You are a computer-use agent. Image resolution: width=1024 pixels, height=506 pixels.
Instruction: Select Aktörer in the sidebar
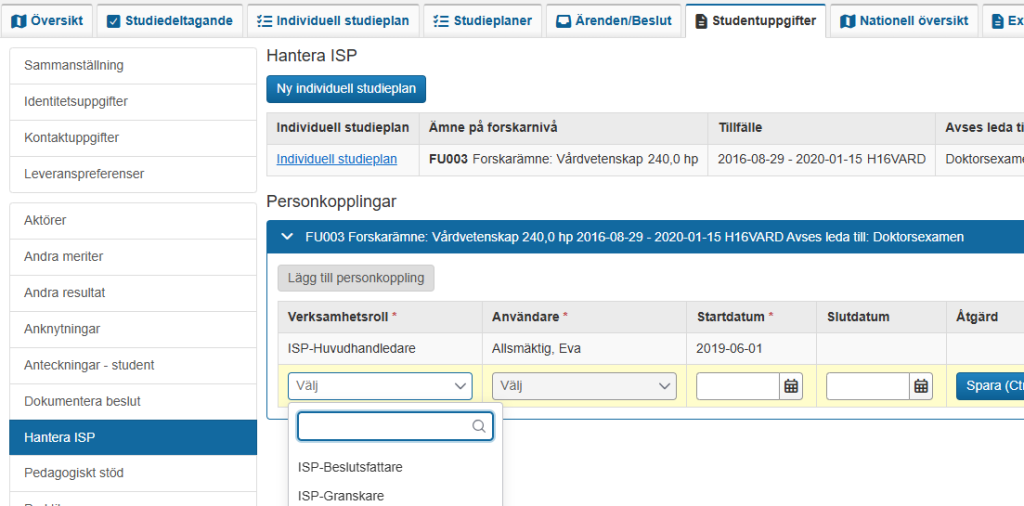(x=133, y=221)
